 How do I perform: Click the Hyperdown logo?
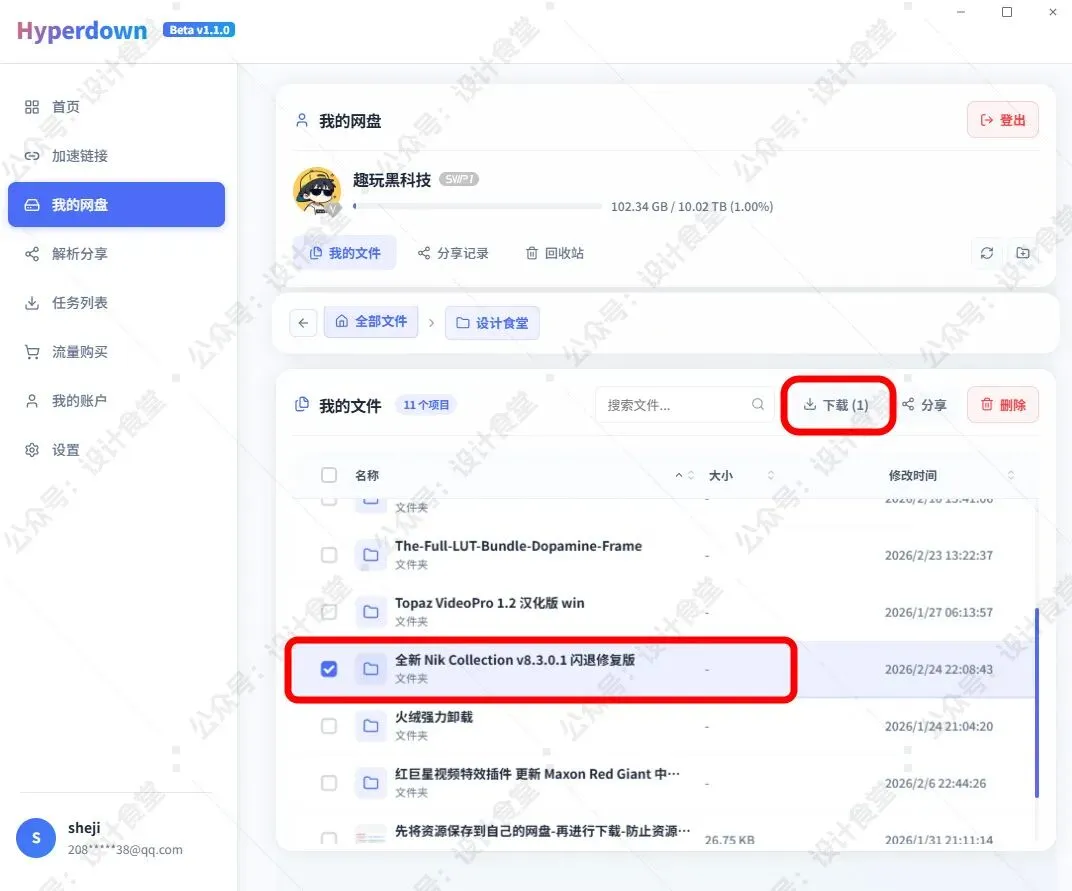pyautogui.click(x=82, y=31)
